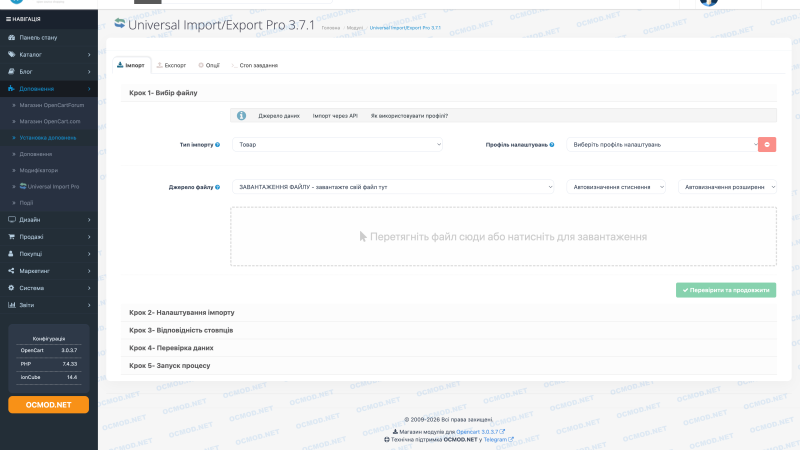This screenshot has width=800, height=450.
Task: Click Головна breadcrumb link
Action: pyautogui.click(x=331, y=28)
